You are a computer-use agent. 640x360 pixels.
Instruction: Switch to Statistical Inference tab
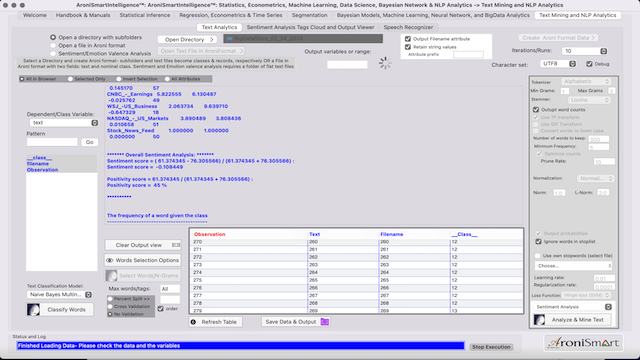144,15
